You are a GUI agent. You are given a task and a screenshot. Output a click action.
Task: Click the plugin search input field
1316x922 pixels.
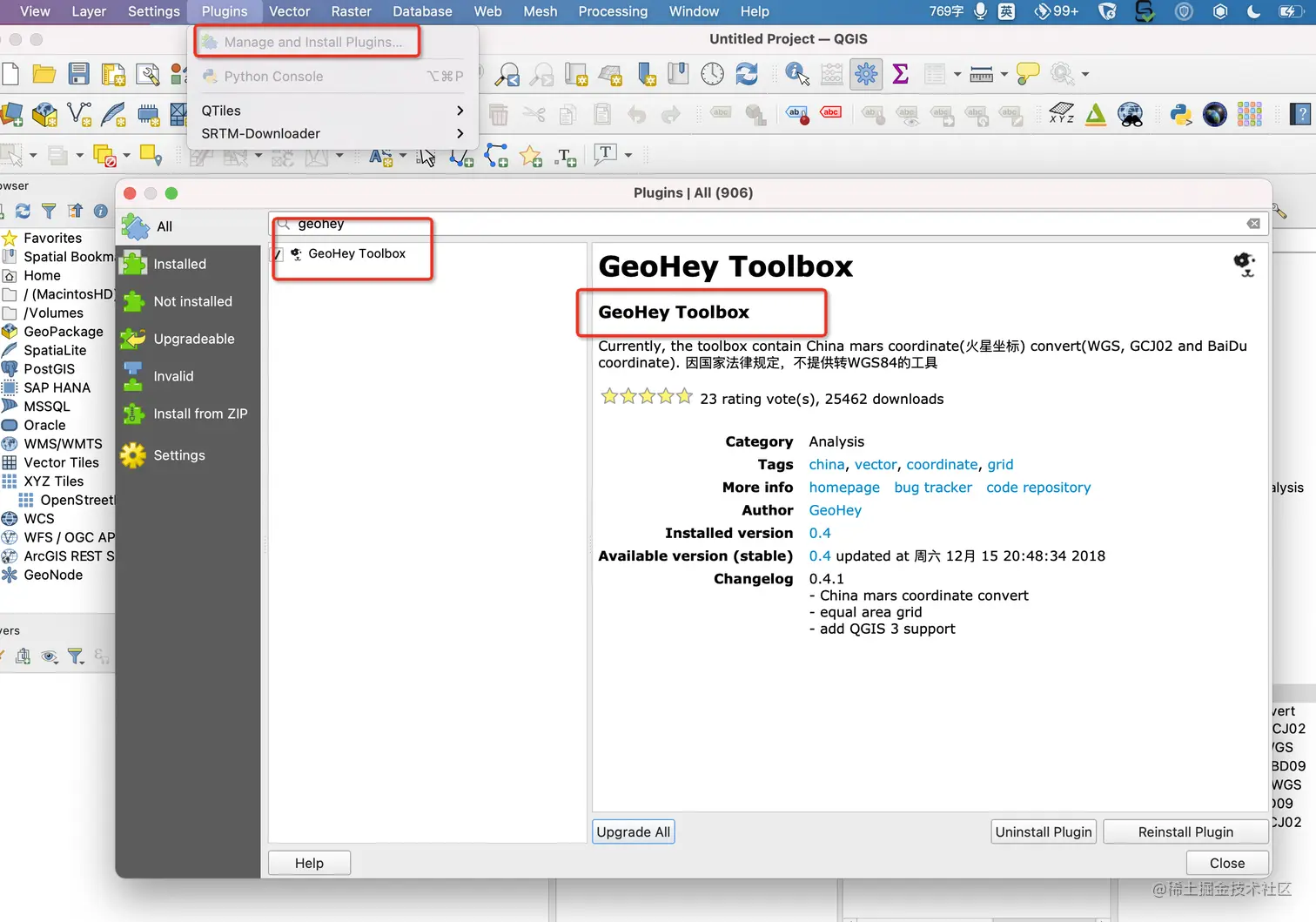coord(769,224)
